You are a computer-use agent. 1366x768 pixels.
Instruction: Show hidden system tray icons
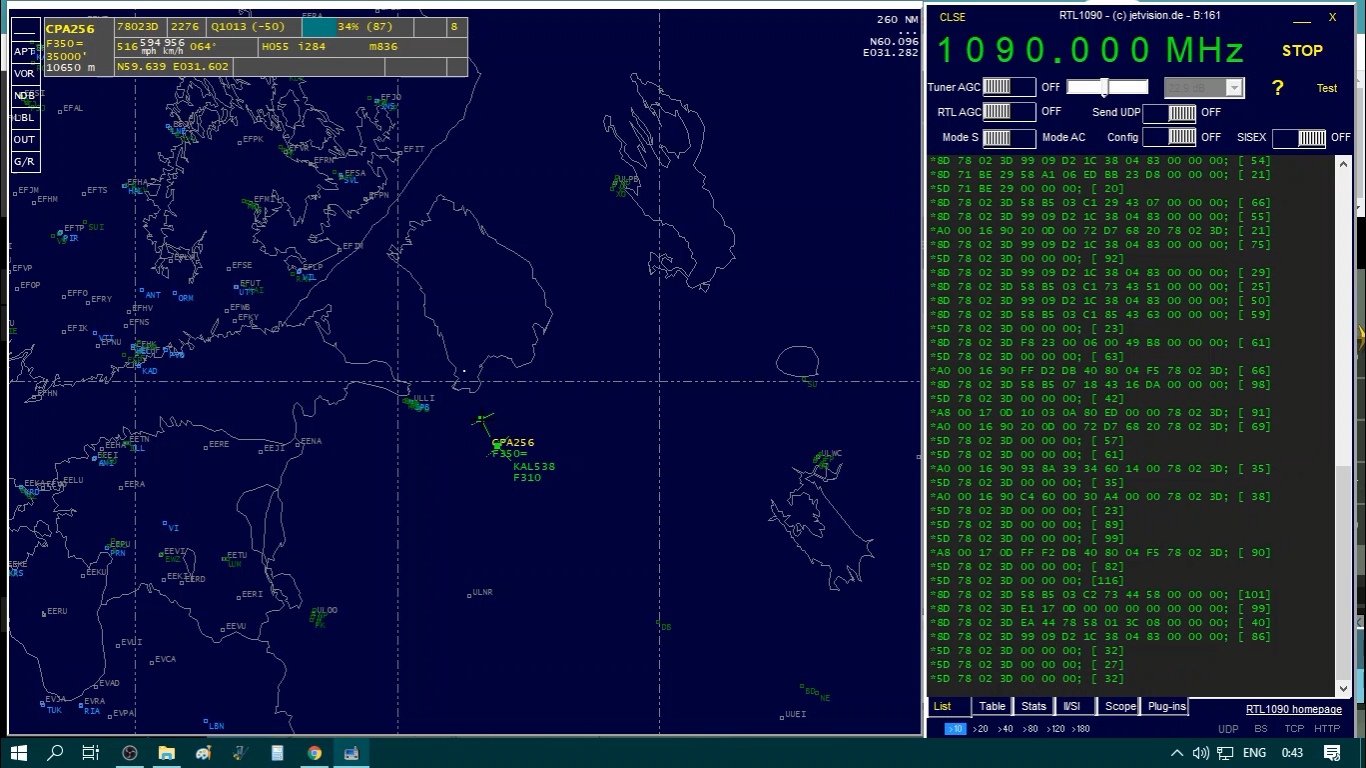point(1177,753)
